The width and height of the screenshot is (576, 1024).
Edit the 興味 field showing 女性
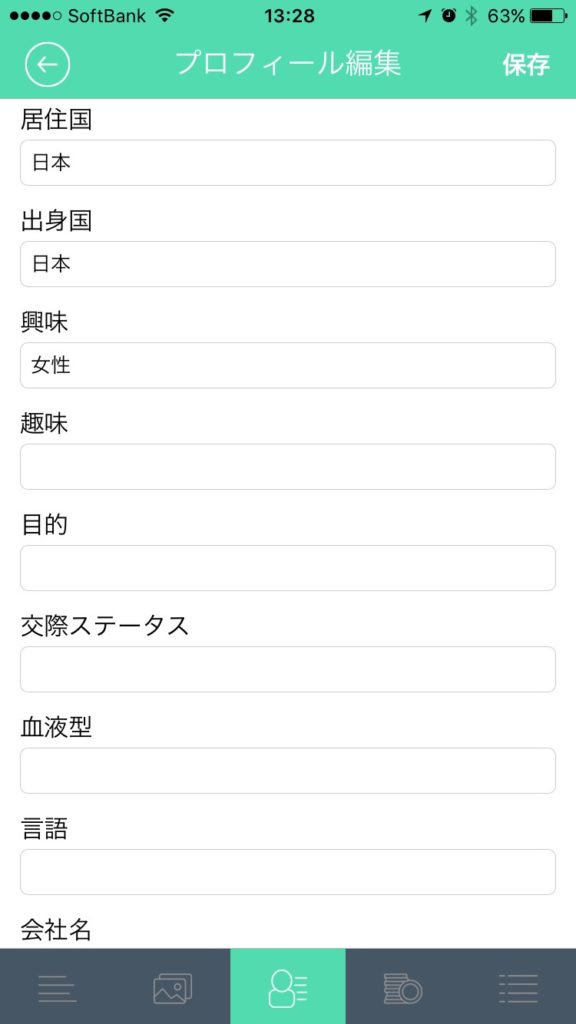pyautogui.click(x=288, y=365)
